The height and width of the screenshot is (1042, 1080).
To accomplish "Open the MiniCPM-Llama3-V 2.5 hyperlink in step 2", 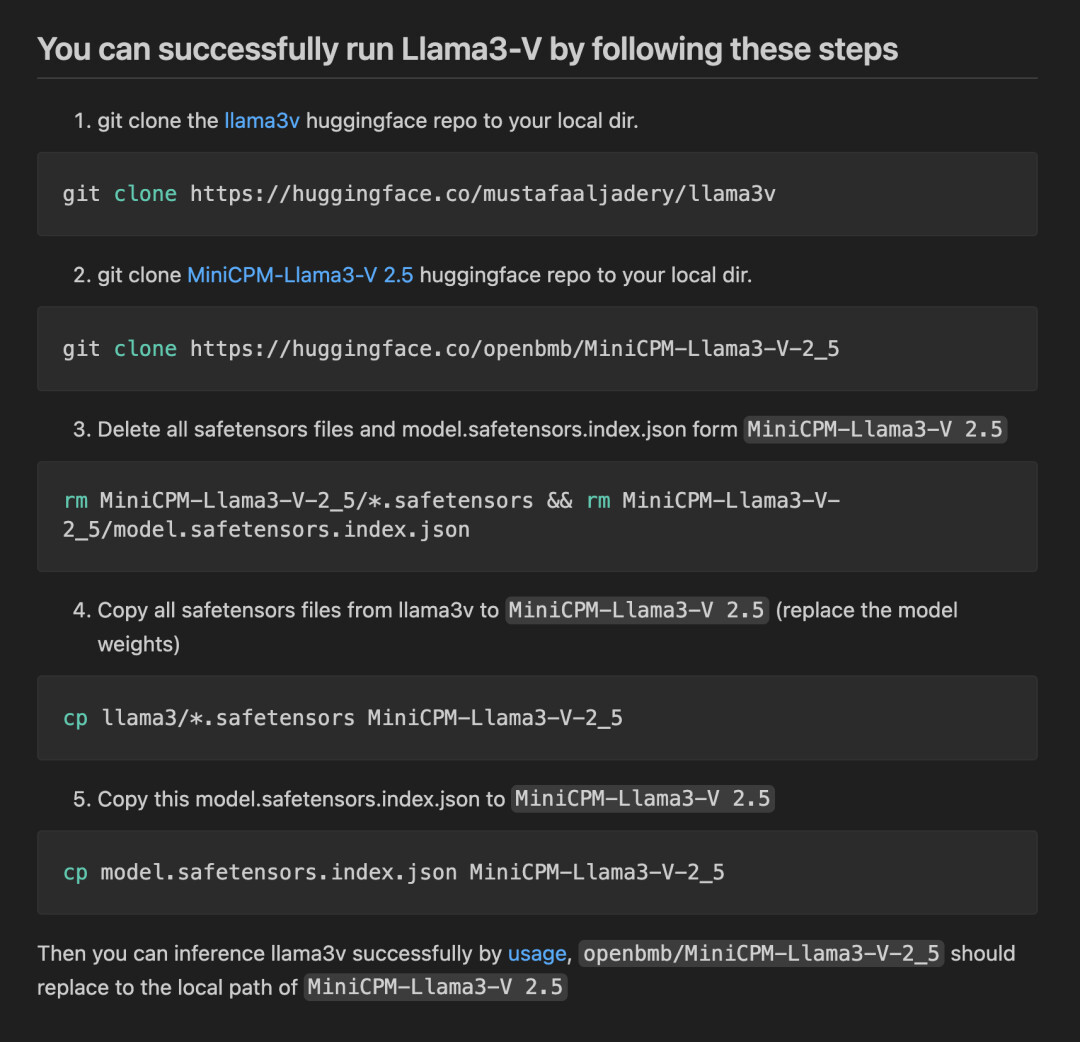I will click(300, 275).
